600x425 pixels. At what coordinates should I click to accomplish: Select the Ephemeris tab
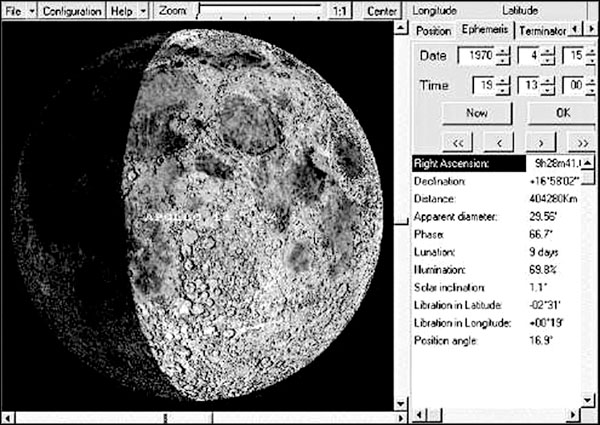485,29
